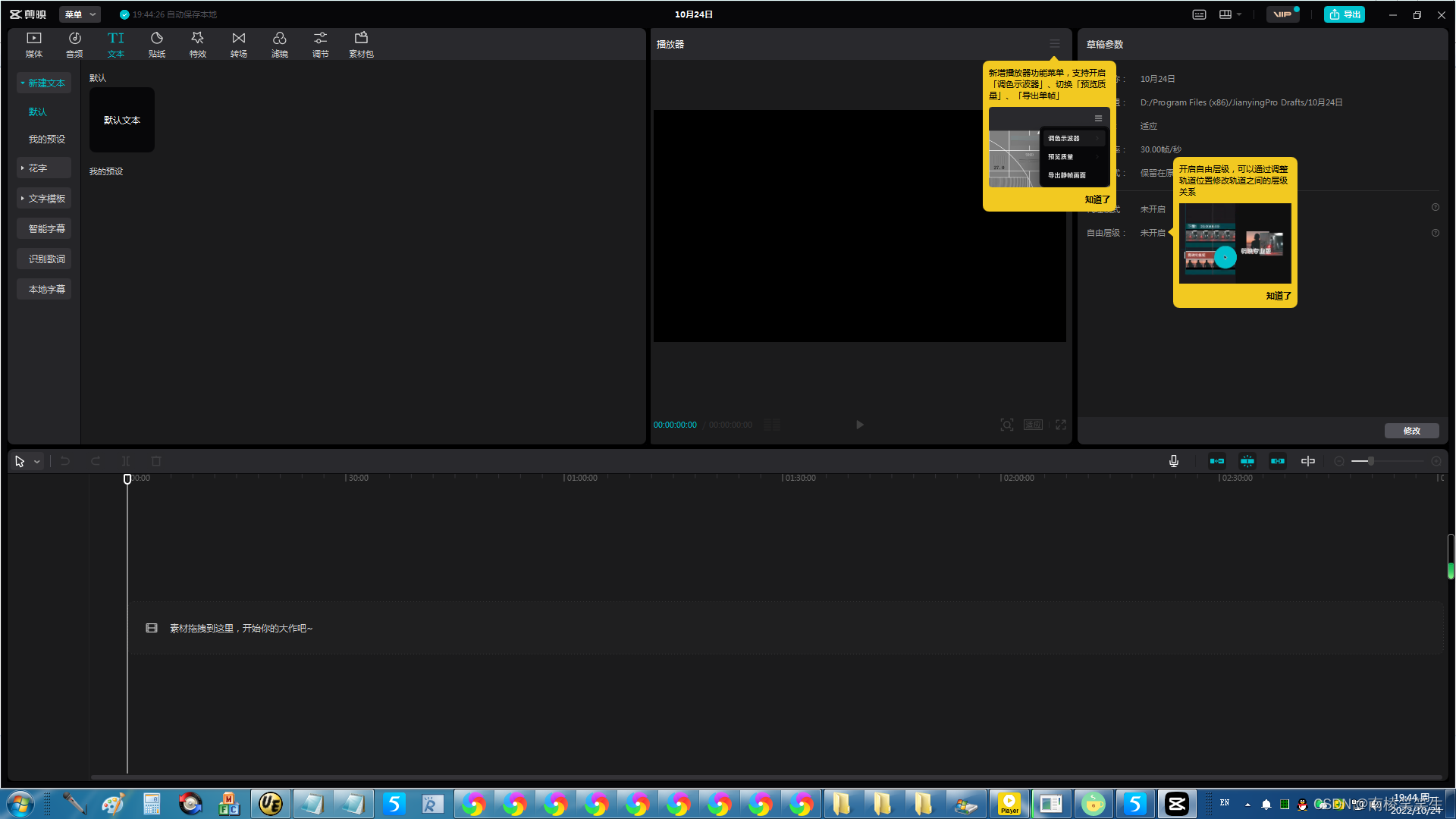Click the fullscreen icon in player
This screenshot has width=1456, height=819.
click(1061, 425)
